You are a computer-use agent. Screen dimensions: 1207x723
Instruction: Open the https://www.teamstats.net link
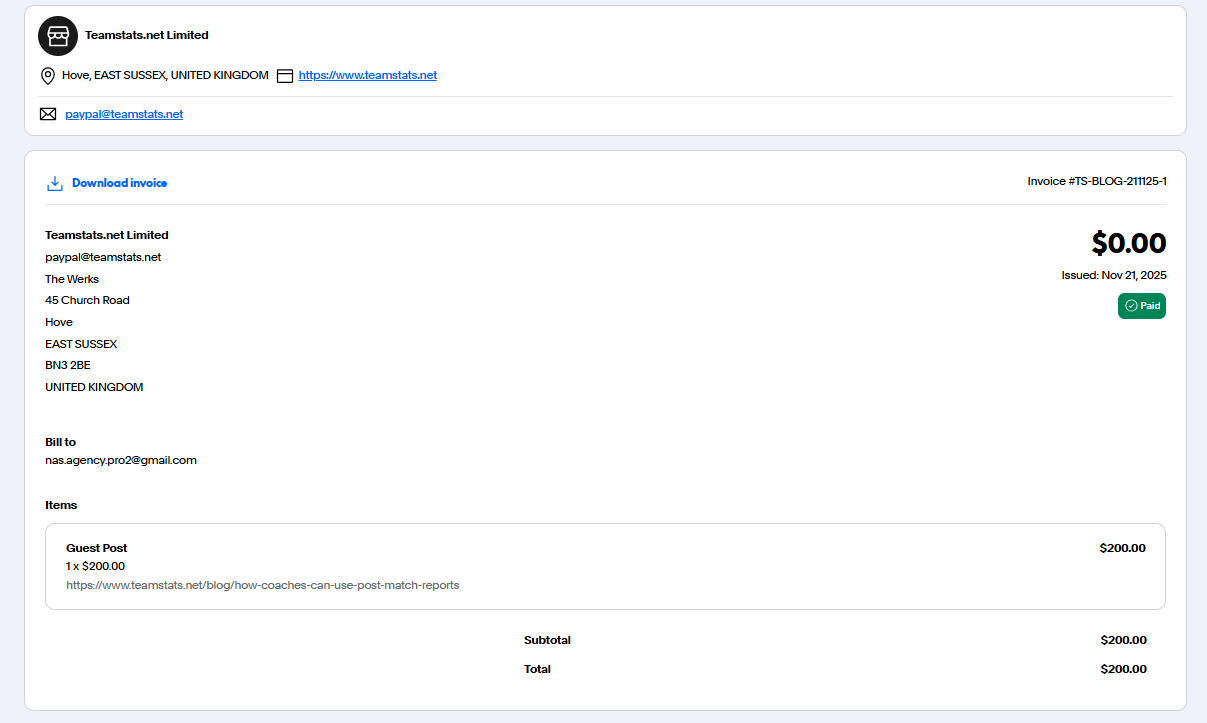(x=367, y=75)
